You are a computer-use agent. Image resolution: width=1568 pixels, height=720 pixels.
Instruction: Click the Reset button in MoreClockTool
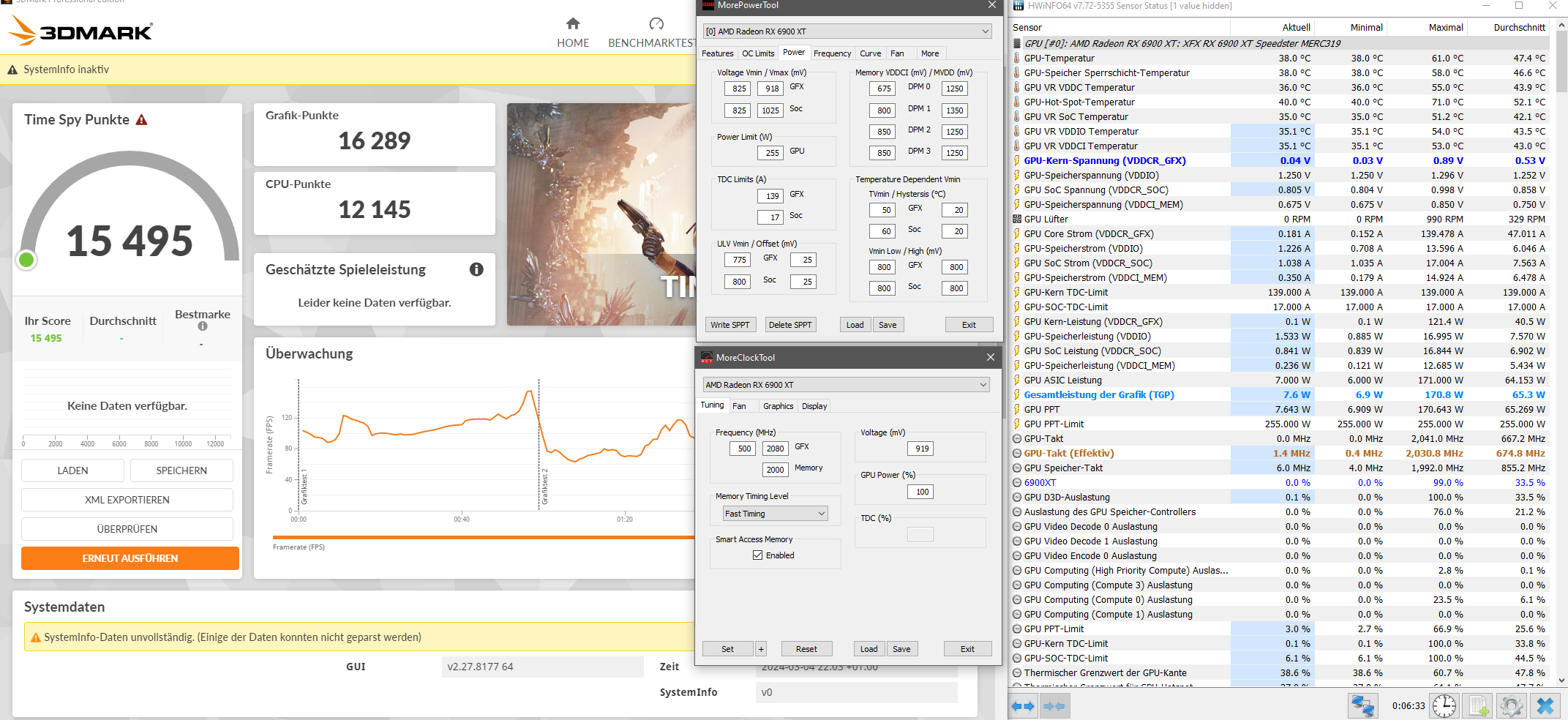[806, 649]
